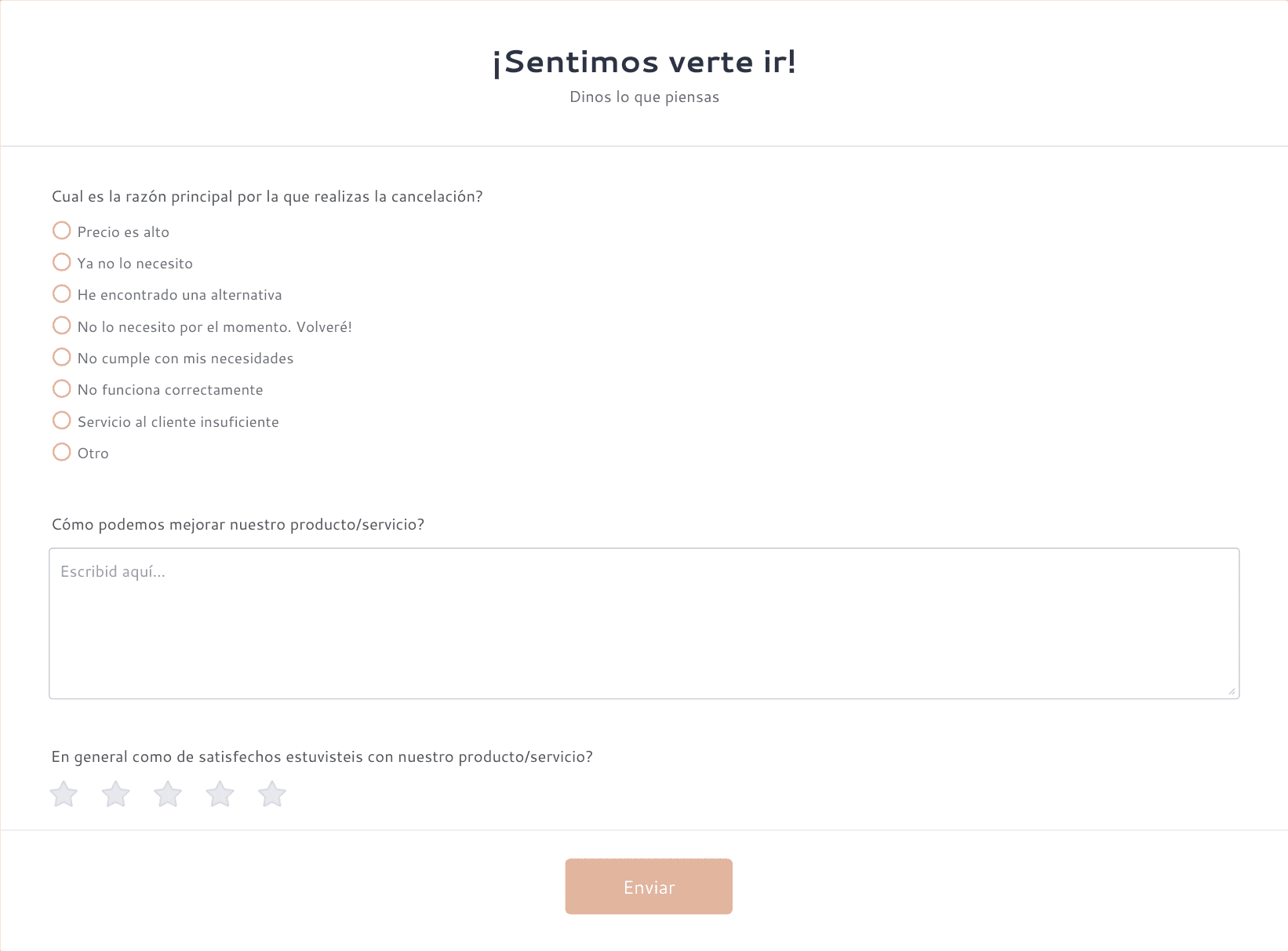
Task: Choose 'No cumple con mis necesidades'
Action: click(x=61, y=357)
